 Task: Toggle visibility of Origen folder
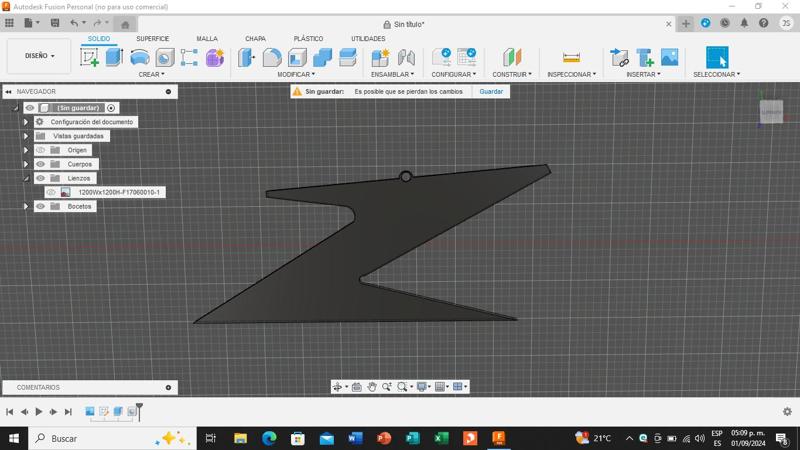[x=40, y=150]
